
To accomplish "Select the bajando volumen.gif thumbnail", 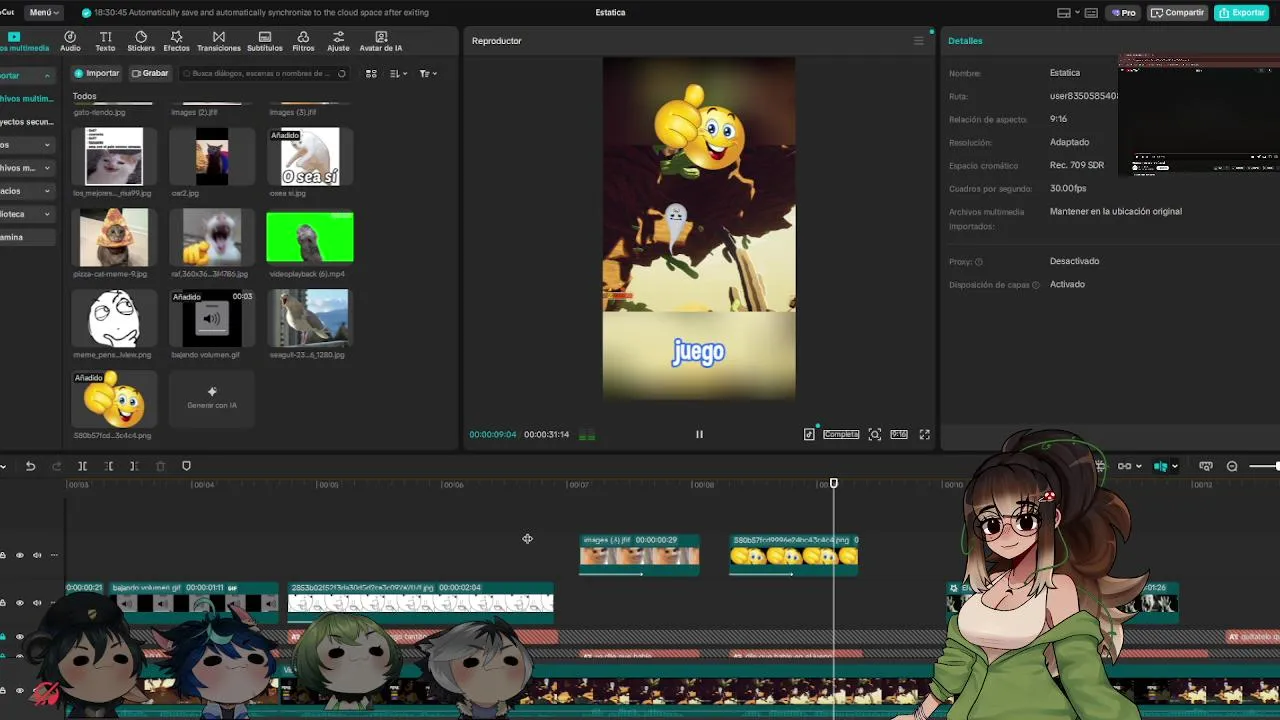I will [212, 318].
